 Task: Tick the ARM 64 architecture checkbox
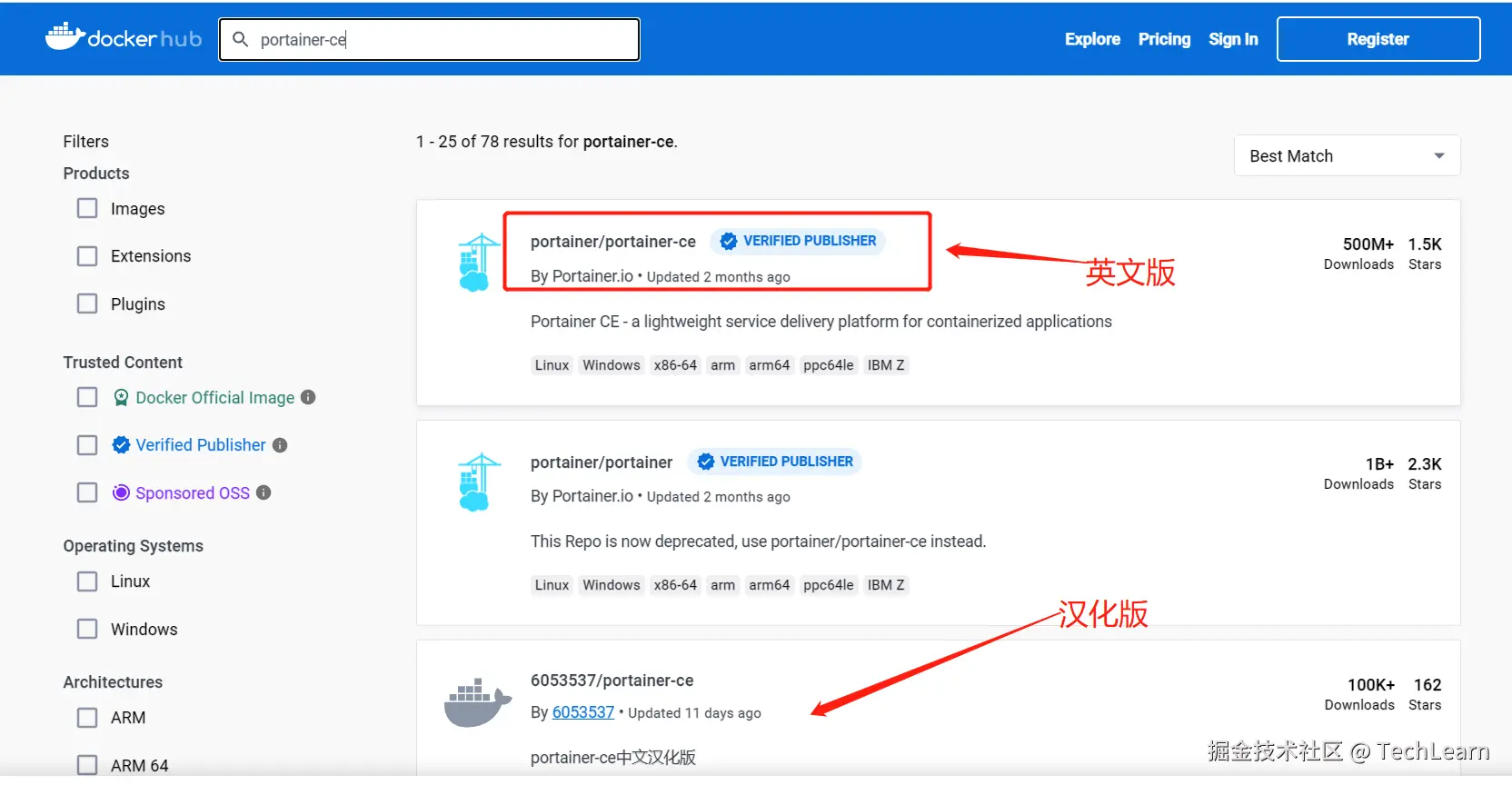(87, 765)
